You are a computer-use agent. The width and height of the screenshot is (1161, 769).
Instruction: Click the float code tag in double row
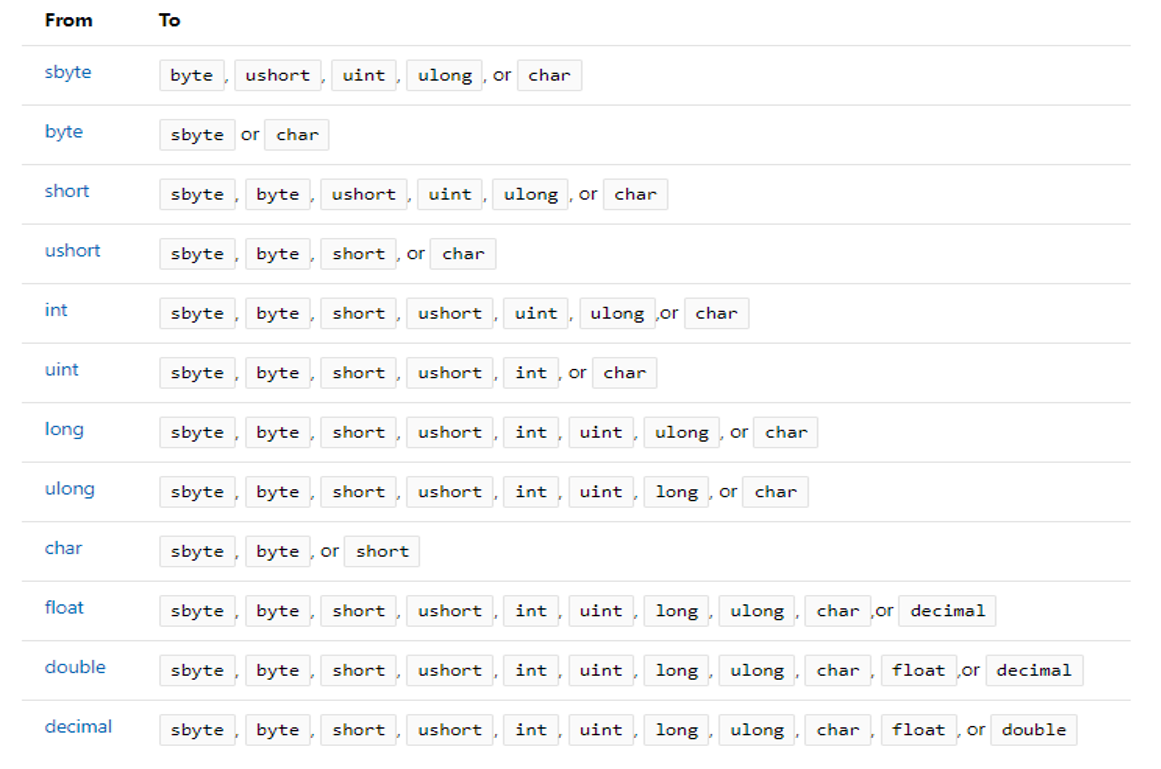point(918,671)
